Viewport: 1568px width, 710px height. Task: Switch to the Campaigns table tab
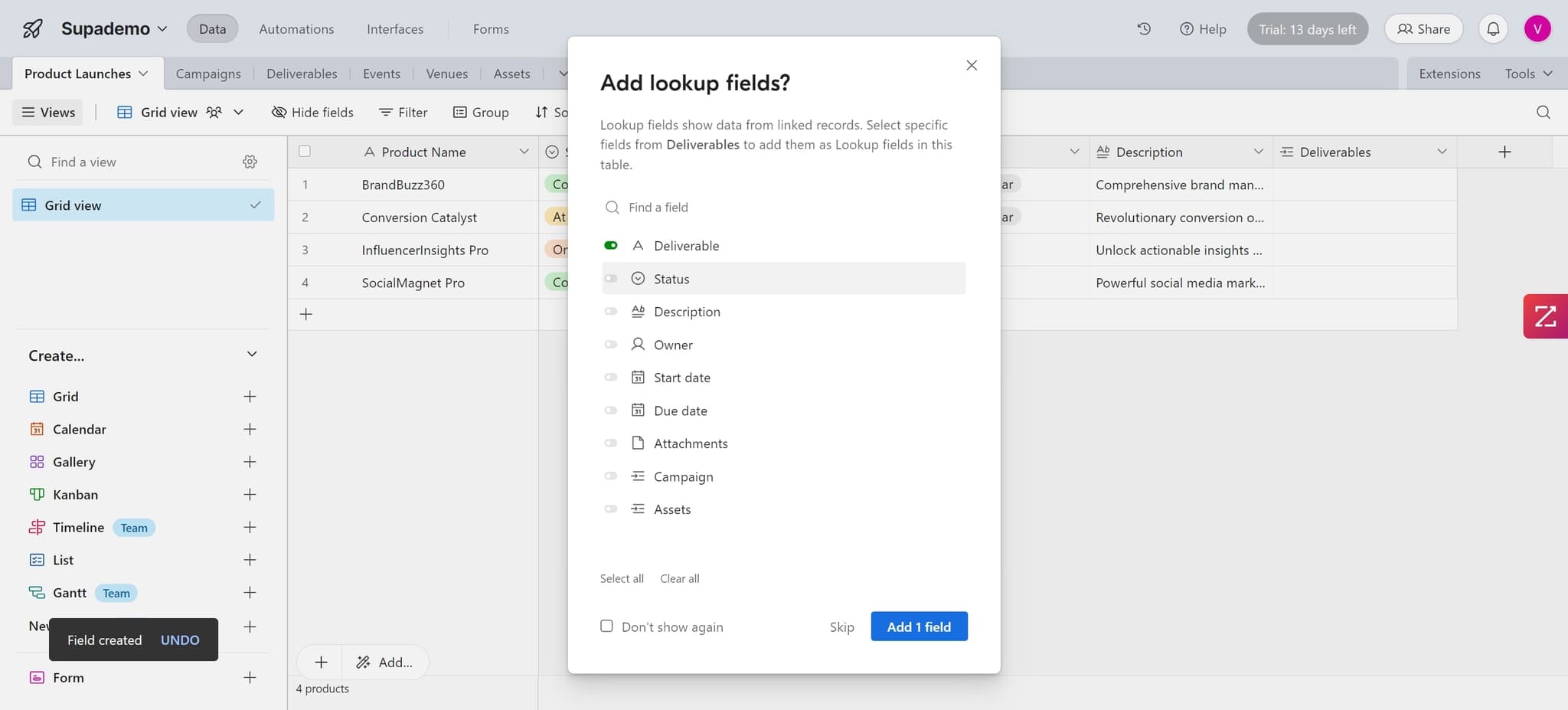click(208, 74)
